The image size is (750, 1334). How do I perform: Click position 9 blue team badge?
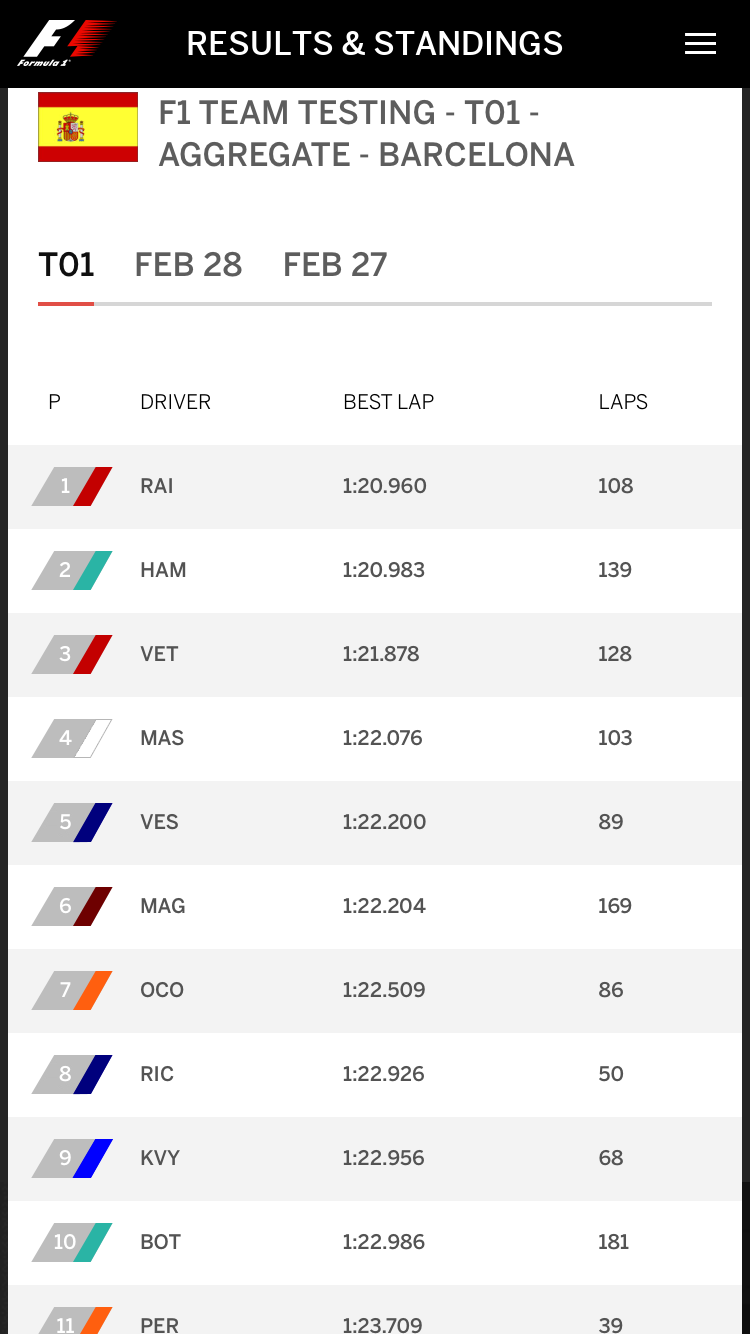pyautogui.click(x=72, y=1158)
